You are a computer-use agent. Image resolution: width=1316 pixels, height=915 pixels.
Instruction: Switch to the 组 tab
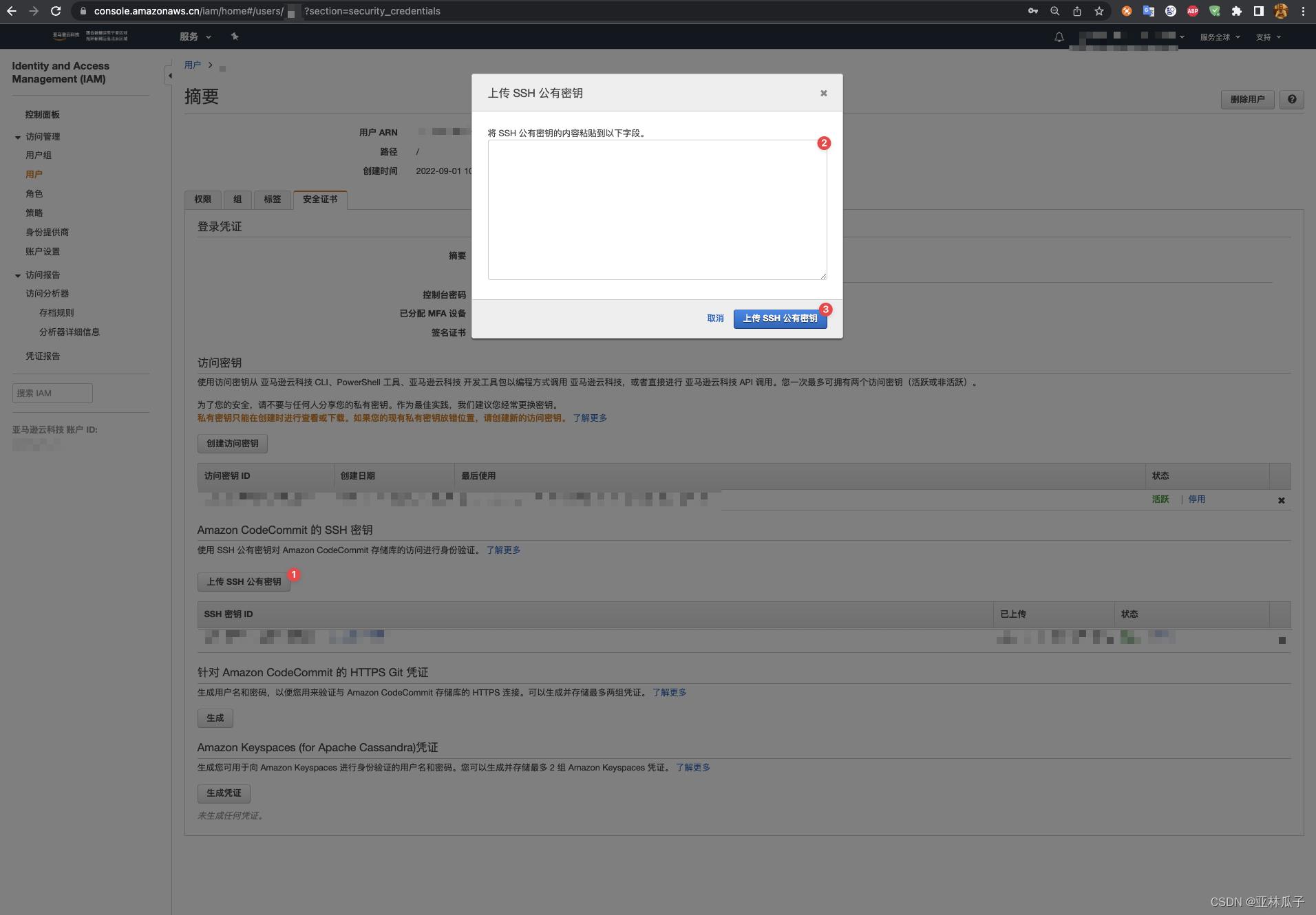(x=237, y=200)
